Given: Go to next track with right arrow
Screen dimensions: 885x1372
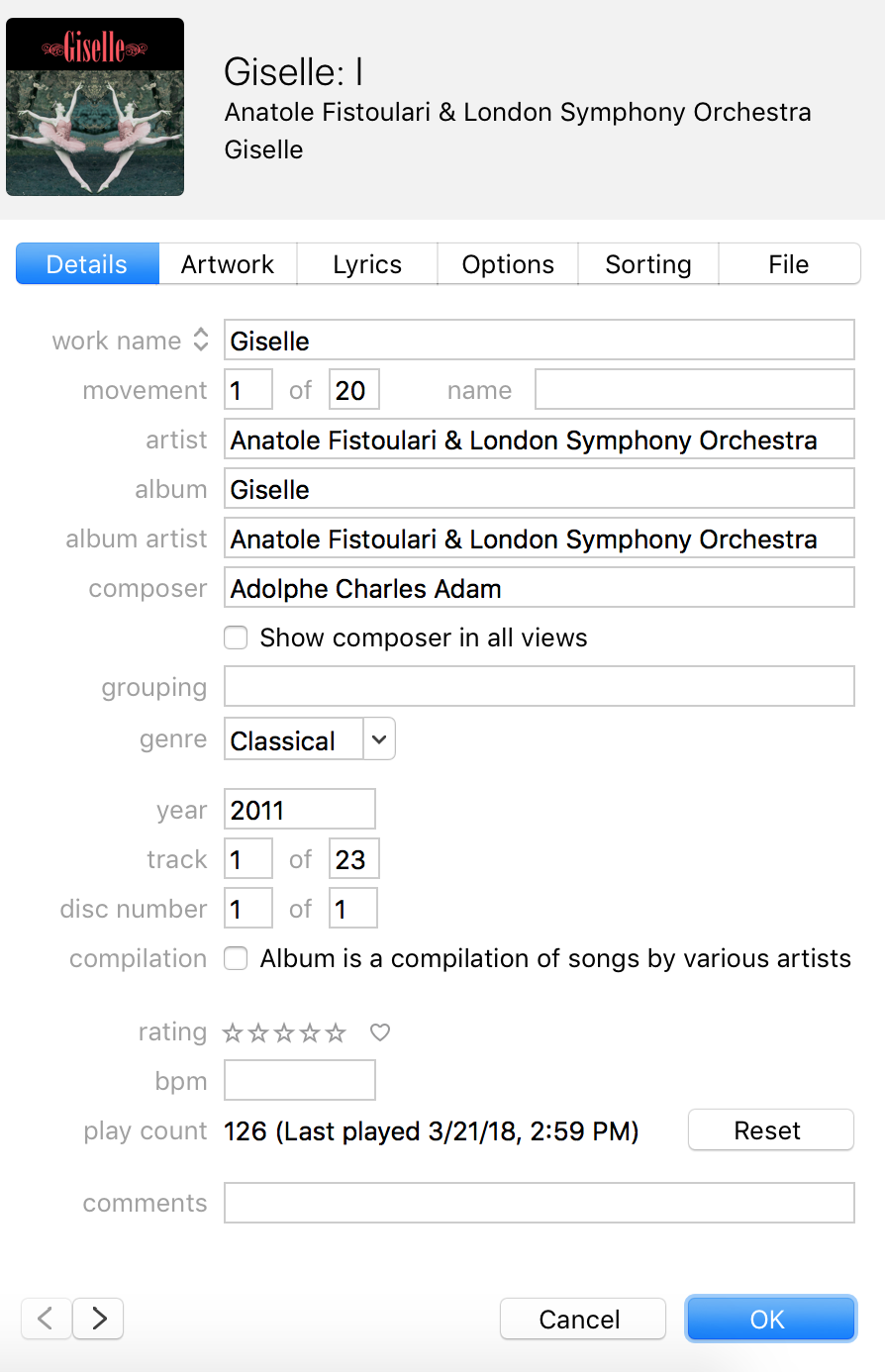Looking at the screenshot, I should pos(99,1319).
